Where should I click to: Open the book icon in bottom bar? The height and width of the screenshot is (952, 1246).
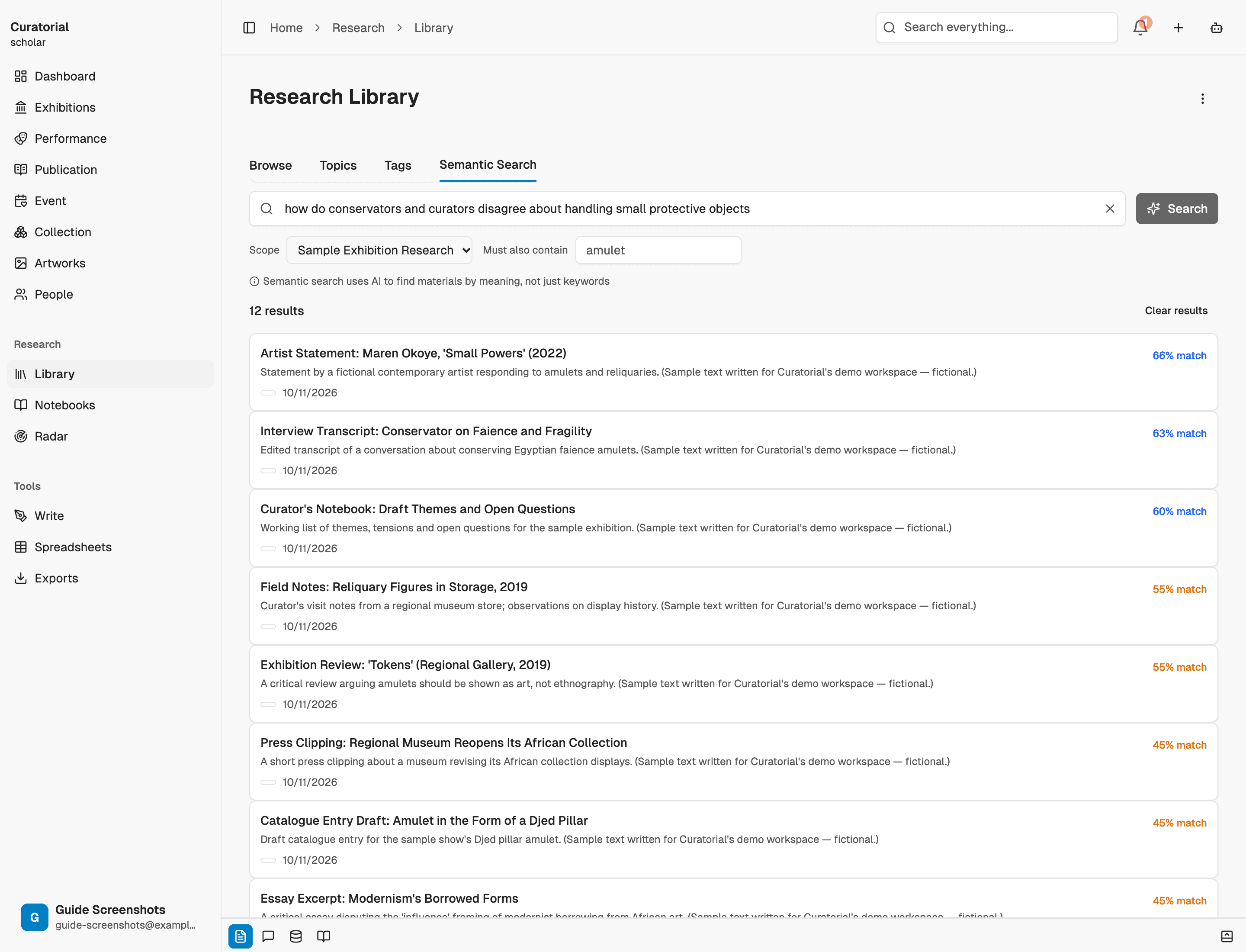pos(324,936)
